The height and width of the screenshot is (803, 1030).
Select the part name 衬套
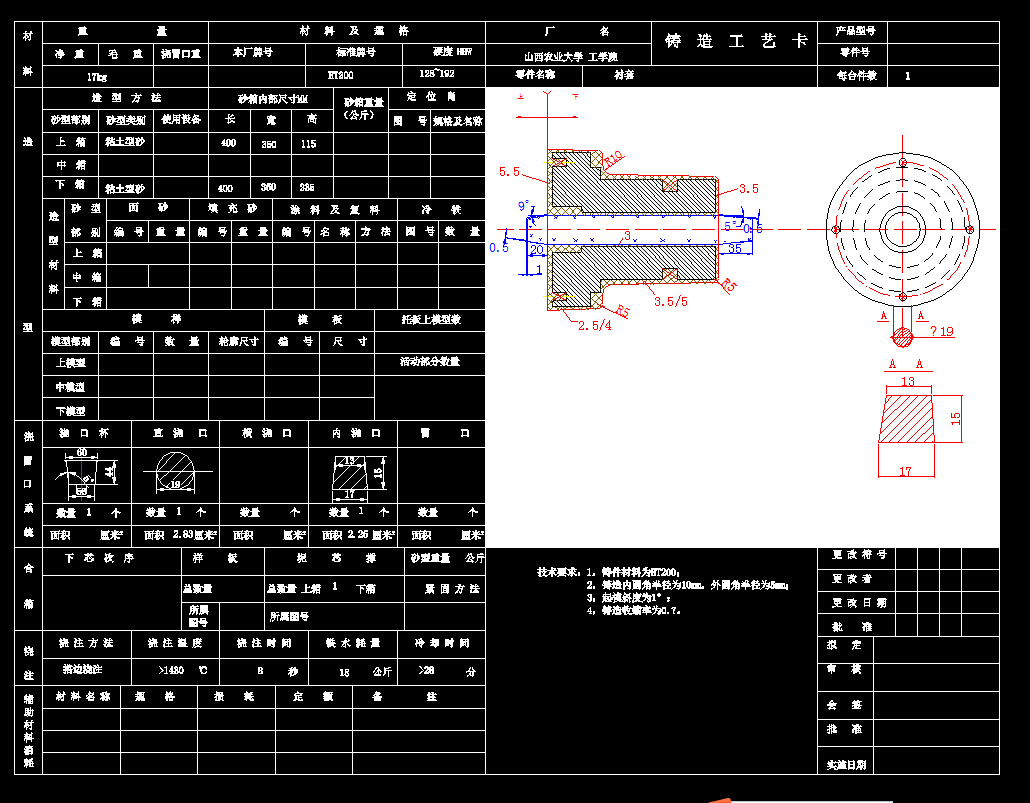(x=623, y=75)
